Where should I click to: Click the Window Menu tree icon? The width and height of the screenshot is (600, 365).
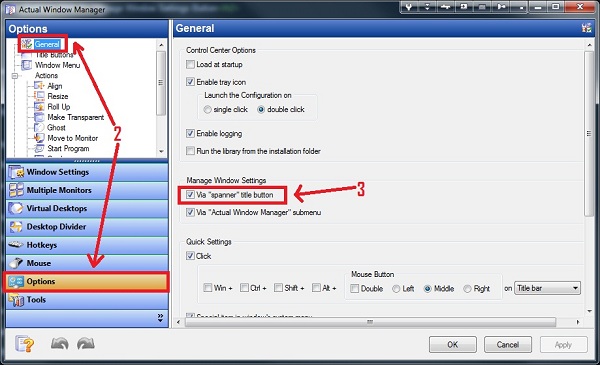(x=26, y=65)
